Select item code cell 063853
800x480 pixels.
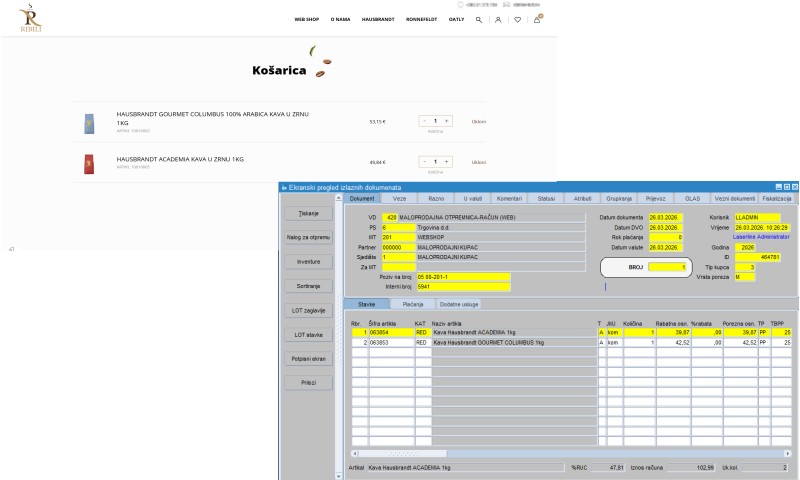pyautogui.click(x=391, y=343)
